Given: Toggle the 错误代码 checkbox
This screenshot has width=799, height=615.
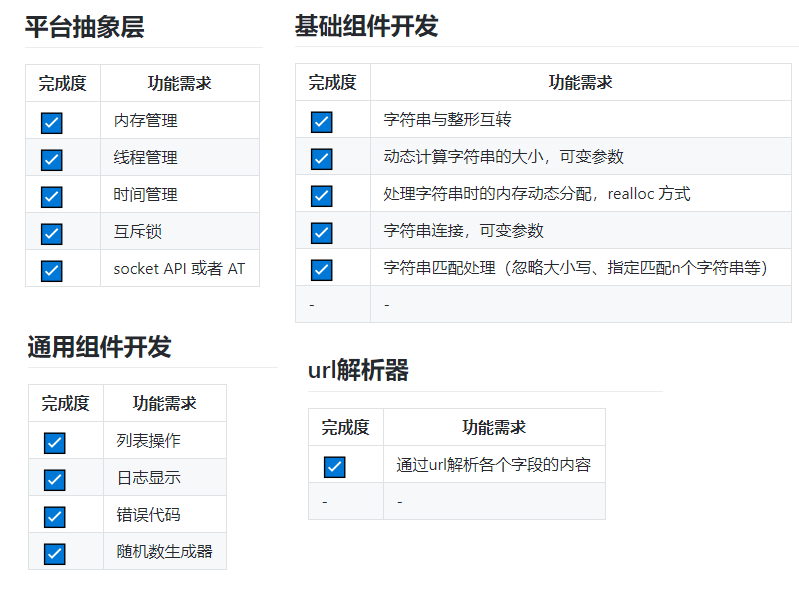Looking at the screenshot, I should tap(55, 517).
